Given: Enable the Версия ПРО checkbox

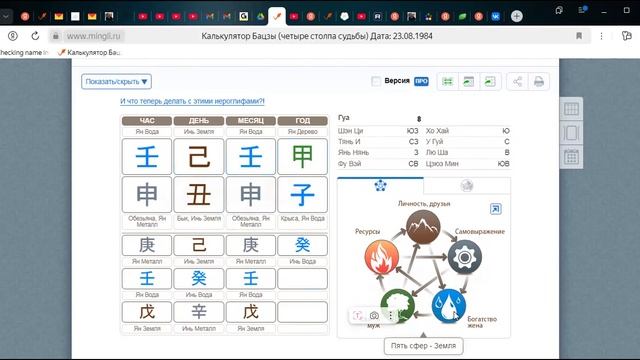Looking at the screenshot, I should coord(376,81).
